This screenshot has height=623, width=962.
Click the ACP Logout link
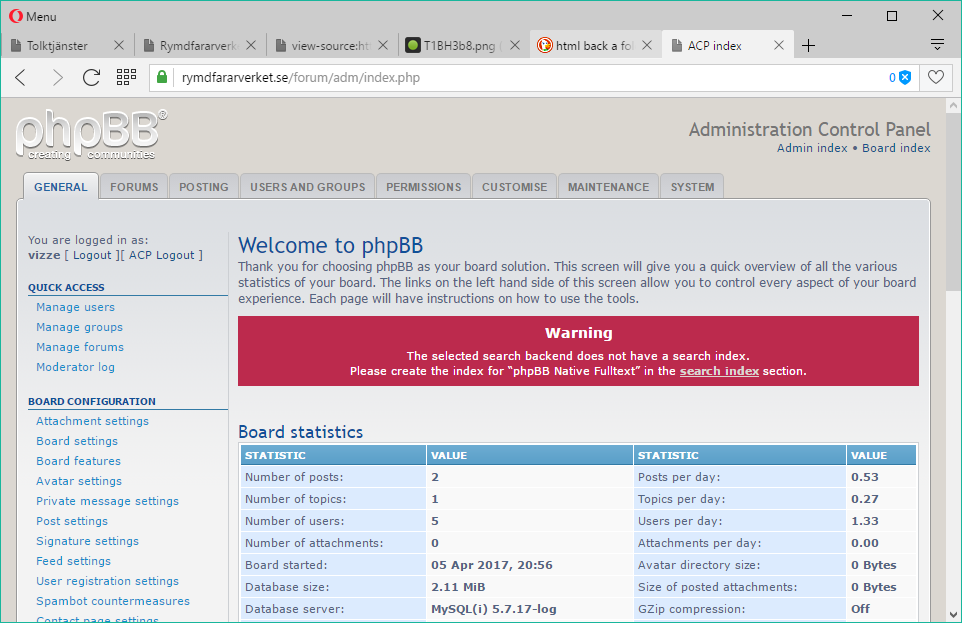tap(161, 255)
